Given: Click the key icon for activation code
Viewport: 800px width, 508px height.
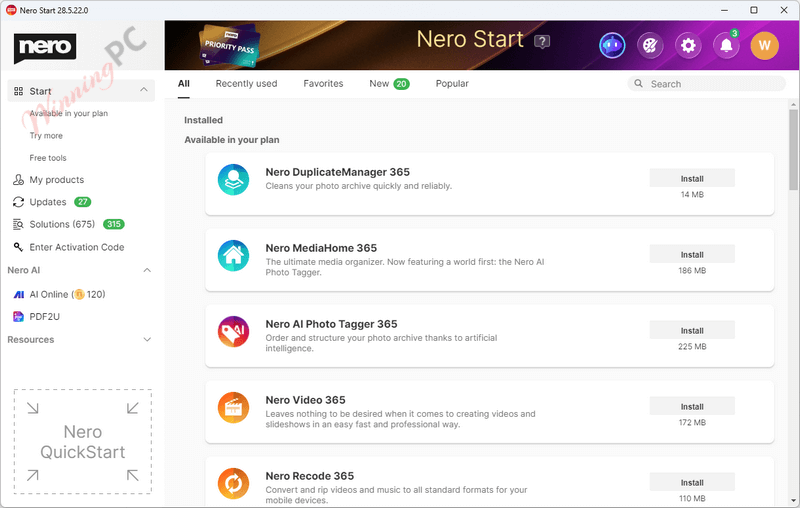Looking at the screenshot, I should (18, 247).
